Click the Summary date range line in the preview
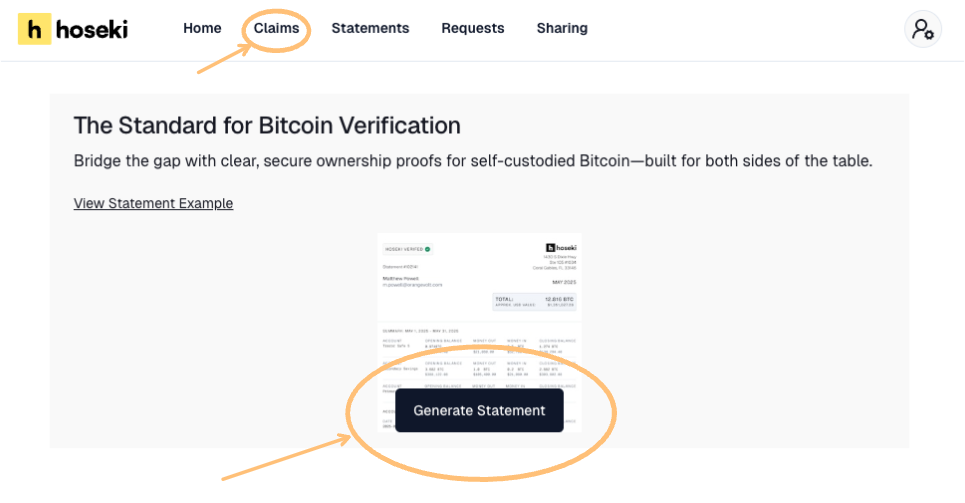 click(x=418, y=329)
